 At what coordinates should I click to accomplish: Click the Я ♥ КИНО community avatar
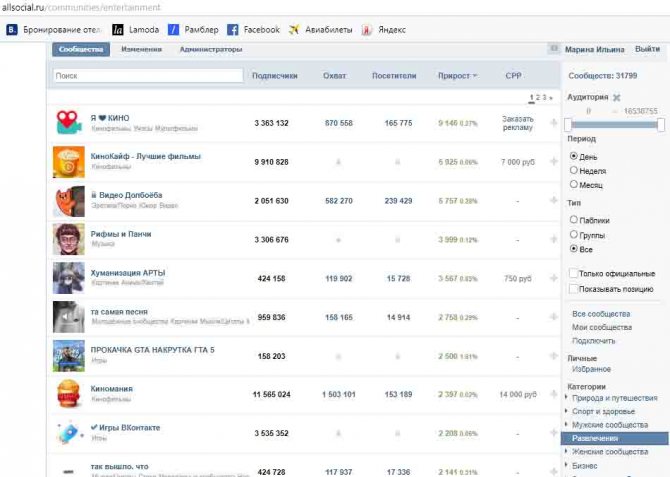(x=68, y=123)
